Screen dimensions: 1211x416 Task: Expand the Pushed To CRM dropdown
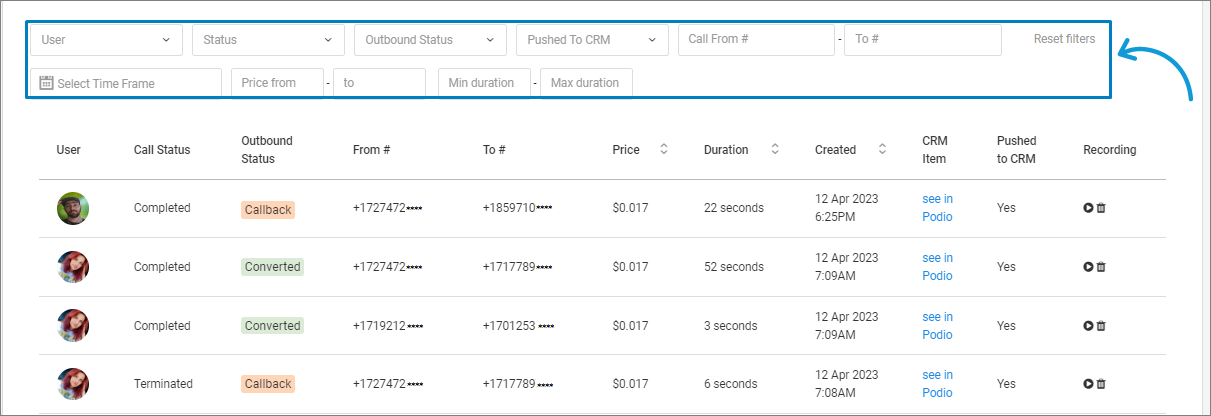tap(592, 40)
